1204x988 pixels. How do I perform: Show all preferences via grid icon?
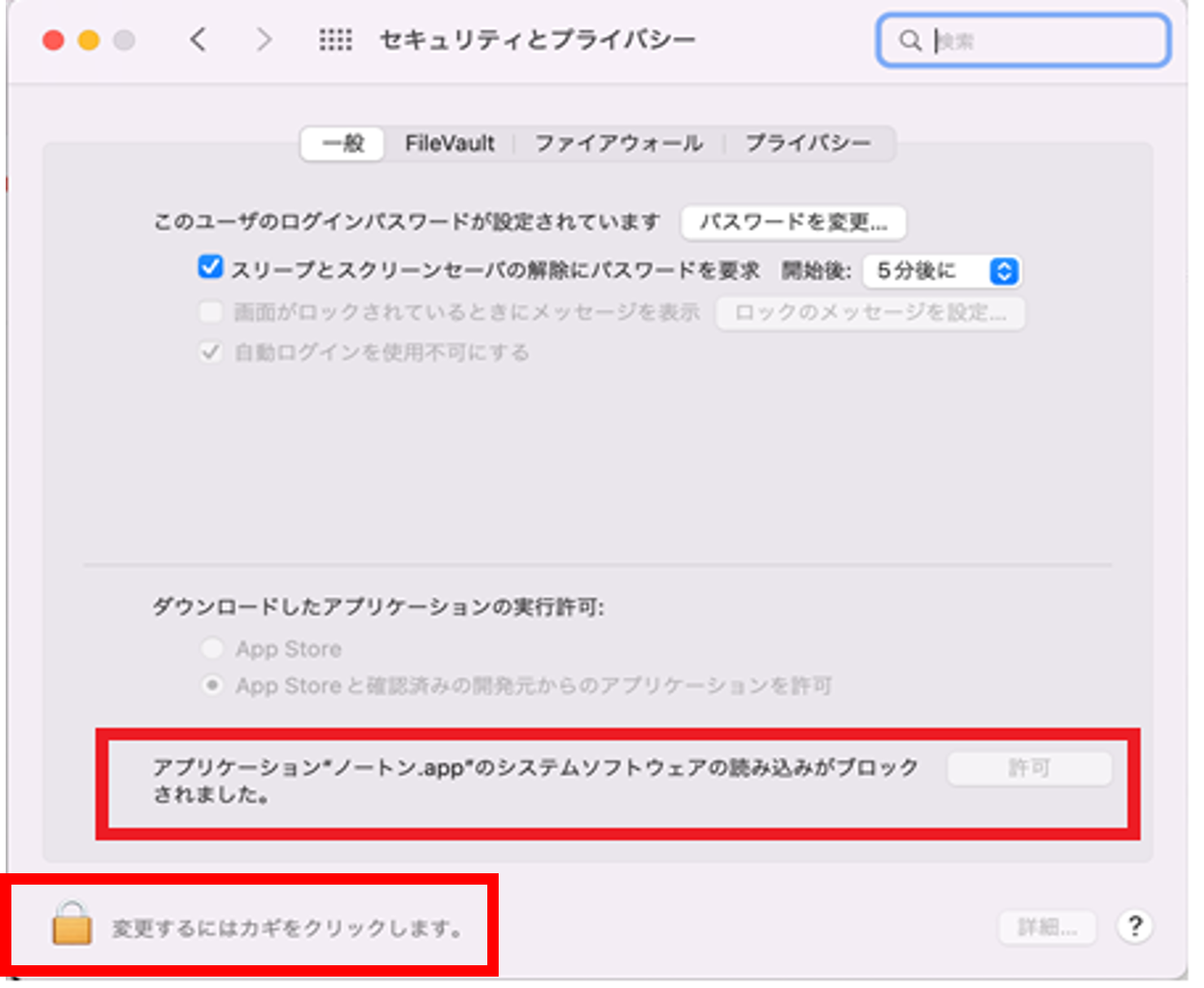coord(335,39)
